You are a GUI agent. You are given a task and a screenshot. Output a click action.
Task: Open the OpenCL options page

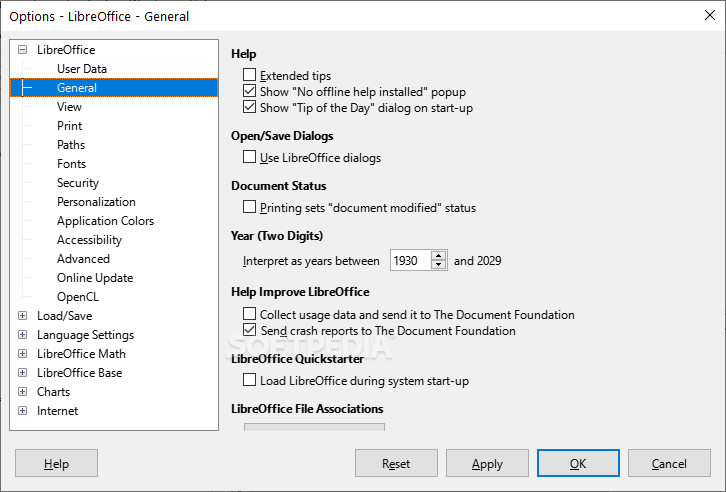78,296
